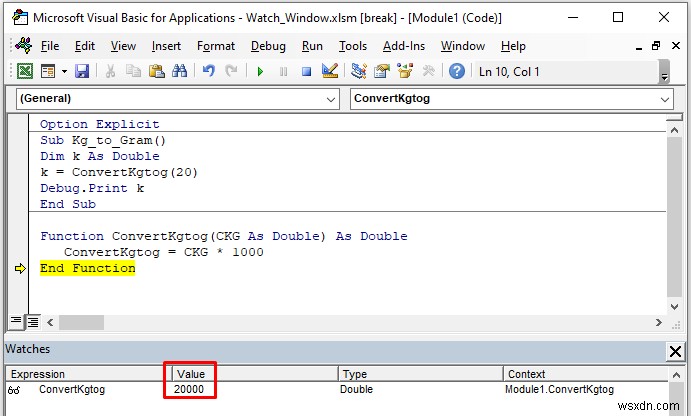Open the Properties Window icon
The image size is (691, 416).
click(382, 71)
